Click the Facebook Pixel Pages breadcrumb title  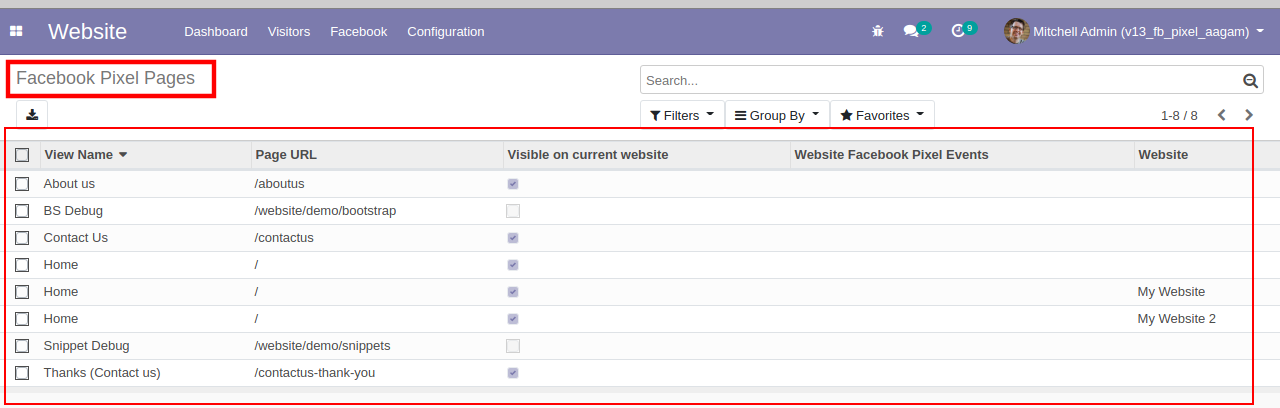coord(105,78)
